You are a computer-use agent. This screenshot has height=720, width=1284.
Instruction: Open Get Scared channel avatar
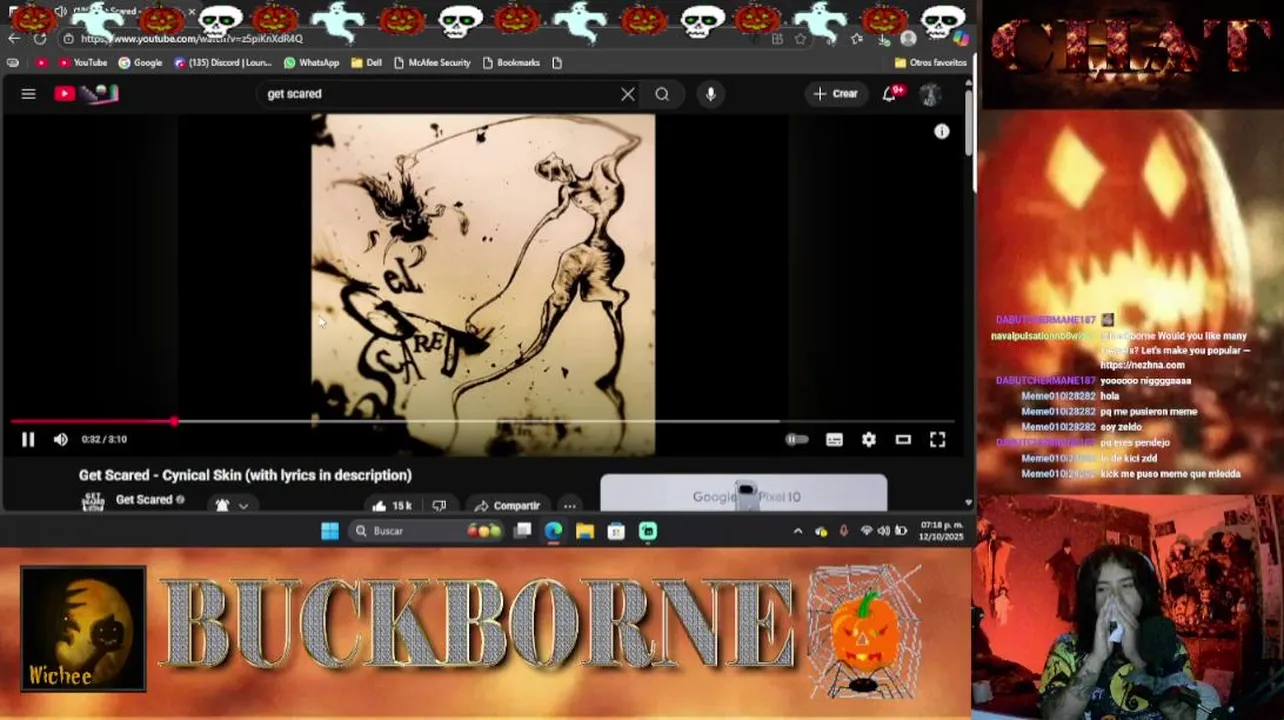(x=93, y=501)
